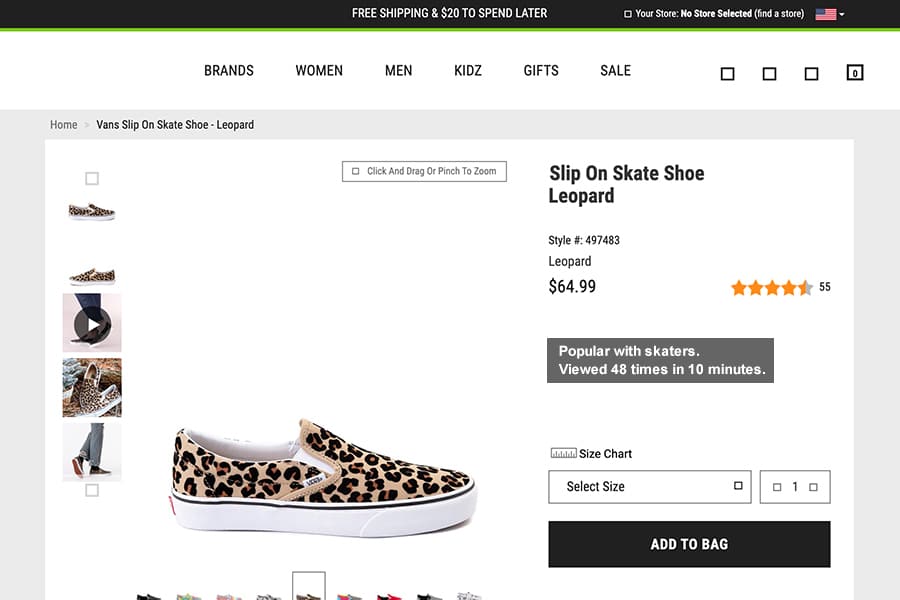Go to the SALE section
The image size is (900, 600).
click(615, 71)
